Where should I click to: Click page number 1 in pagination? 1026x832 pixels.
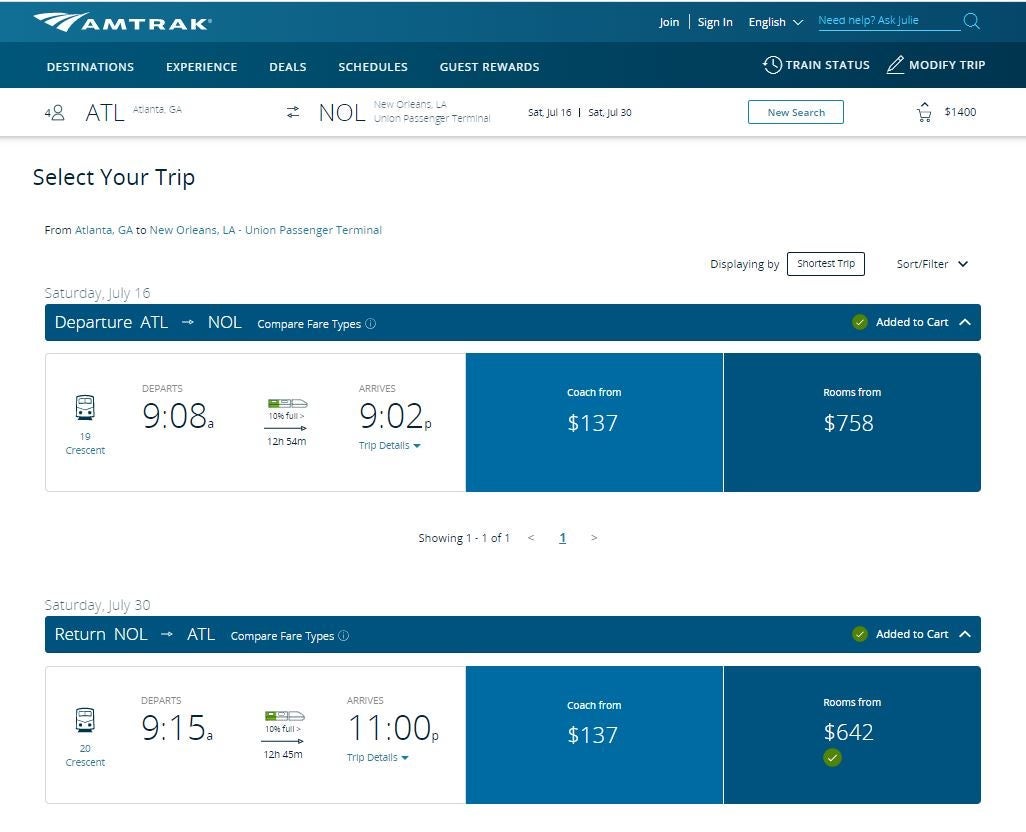pos(562,538)
